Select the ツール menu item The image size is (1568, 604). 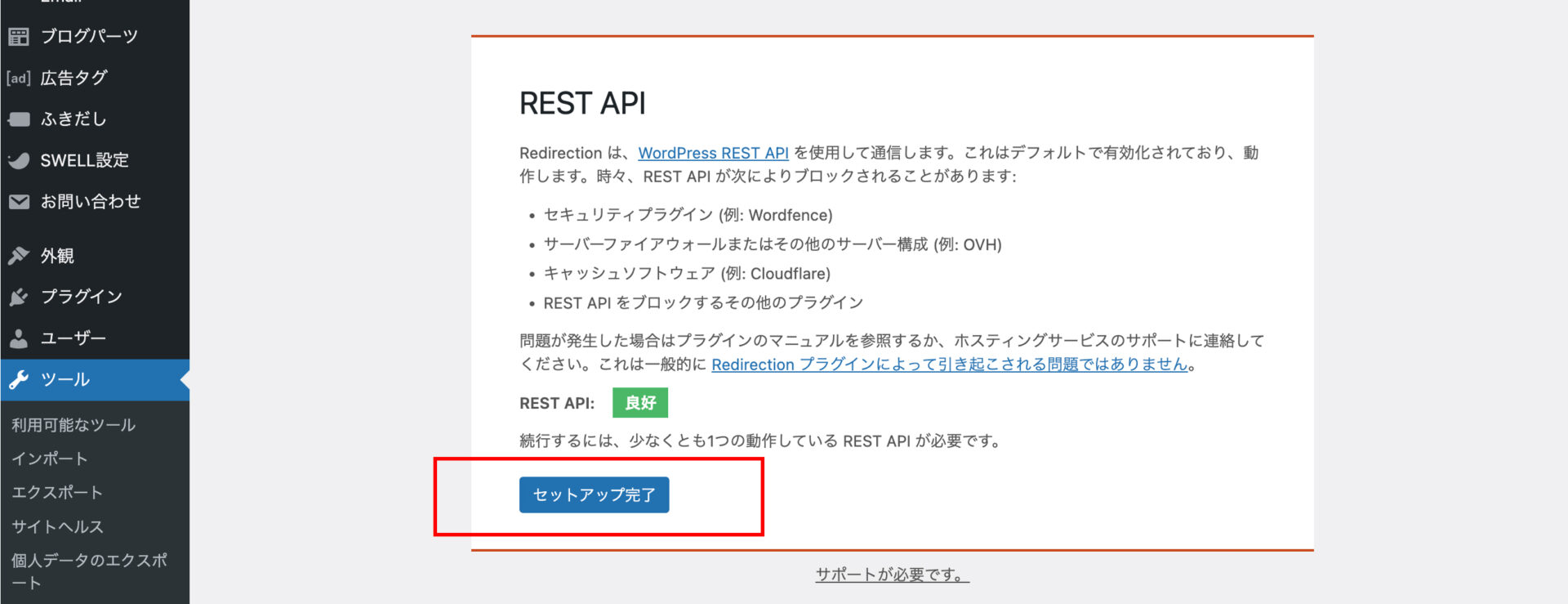click(95, 379)
